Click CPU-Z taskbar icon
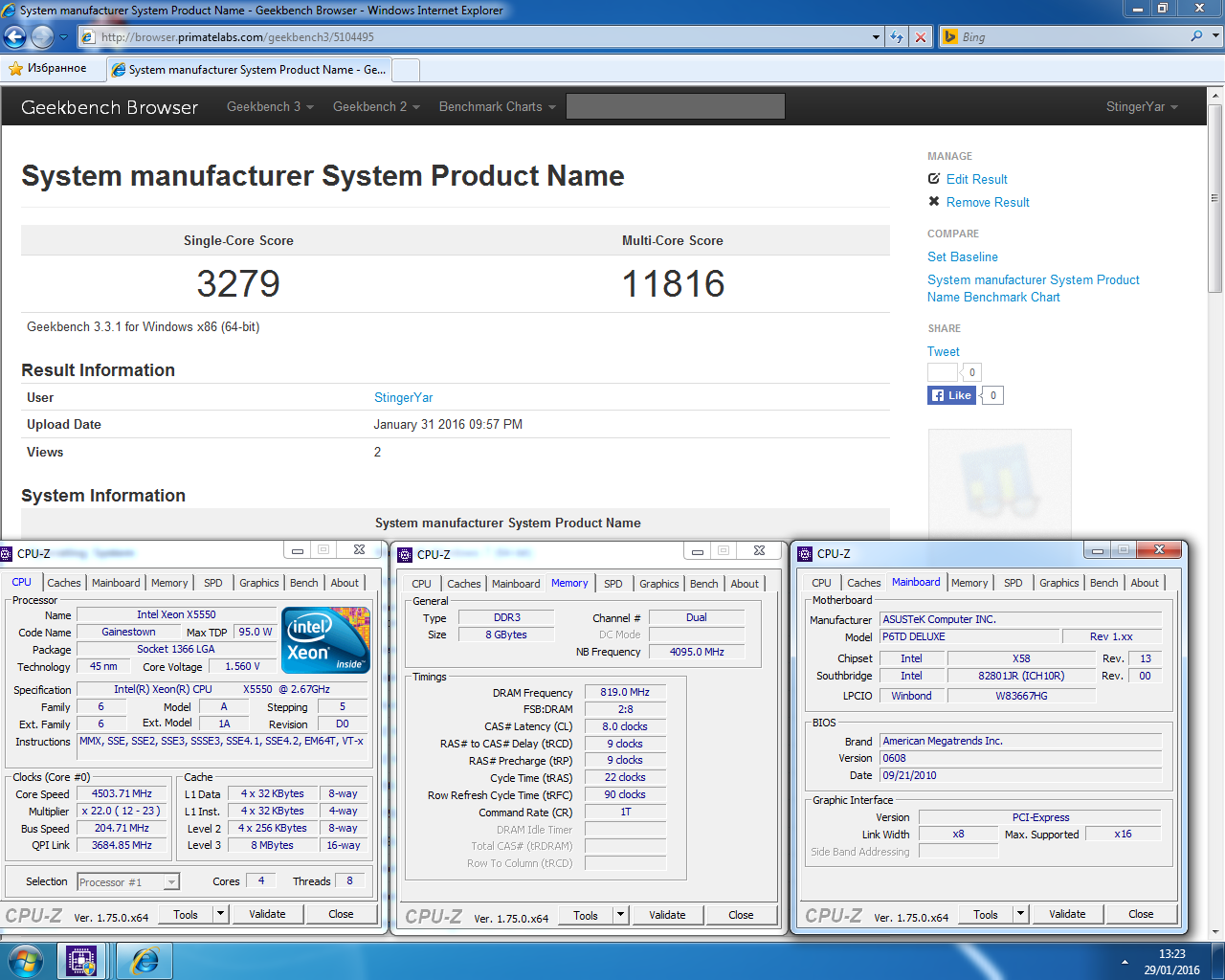This screenshot has width=1225, height=980. [x=82, y=960]
